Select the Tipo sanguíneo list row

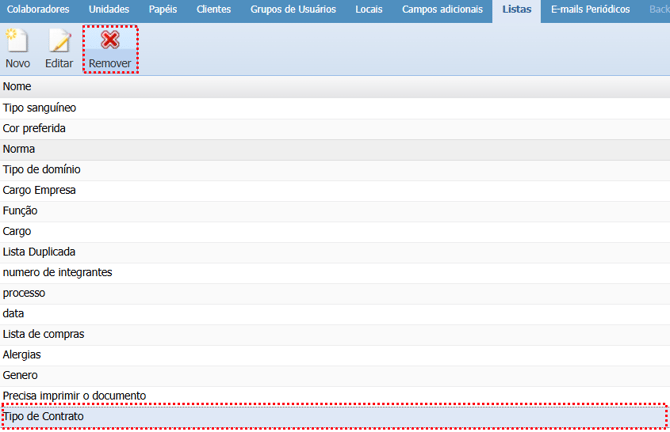click(x=40, y=108)
